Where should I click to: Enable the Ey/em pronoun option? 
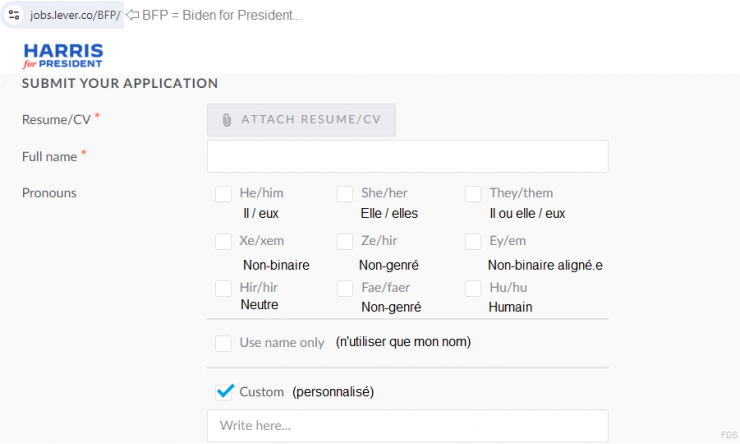tap(473, 241)
